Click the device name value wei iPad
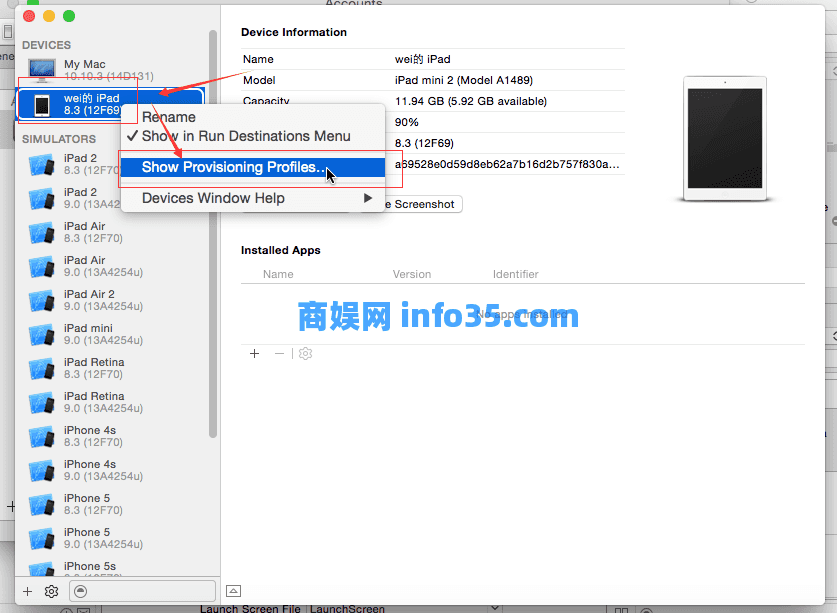This screenshot has width=837, height=613. click(x=422, y=59)
